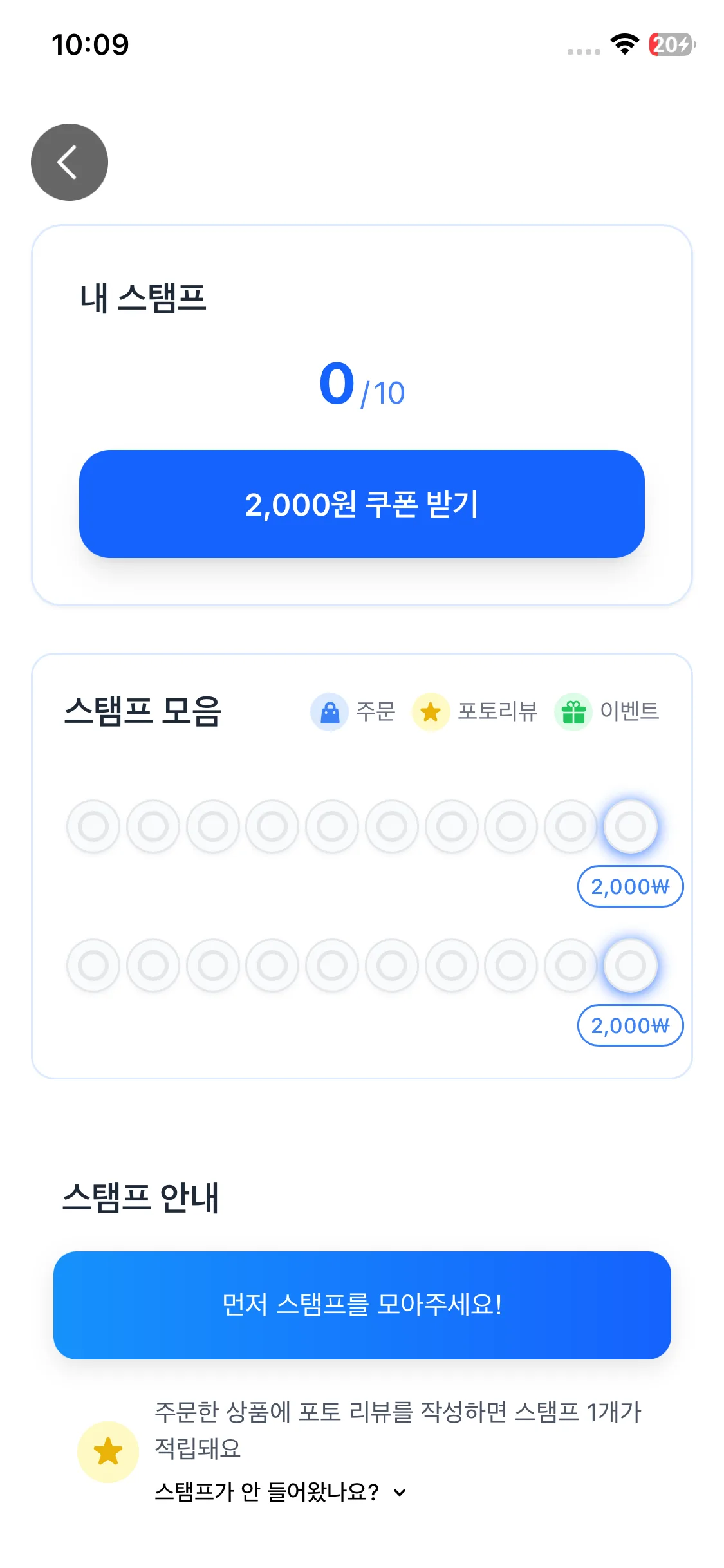Image resolution: width=724 pixels, height=1568 pixels.
Task: Tap the blue shopping bag order icon
Action: (330, 712)
